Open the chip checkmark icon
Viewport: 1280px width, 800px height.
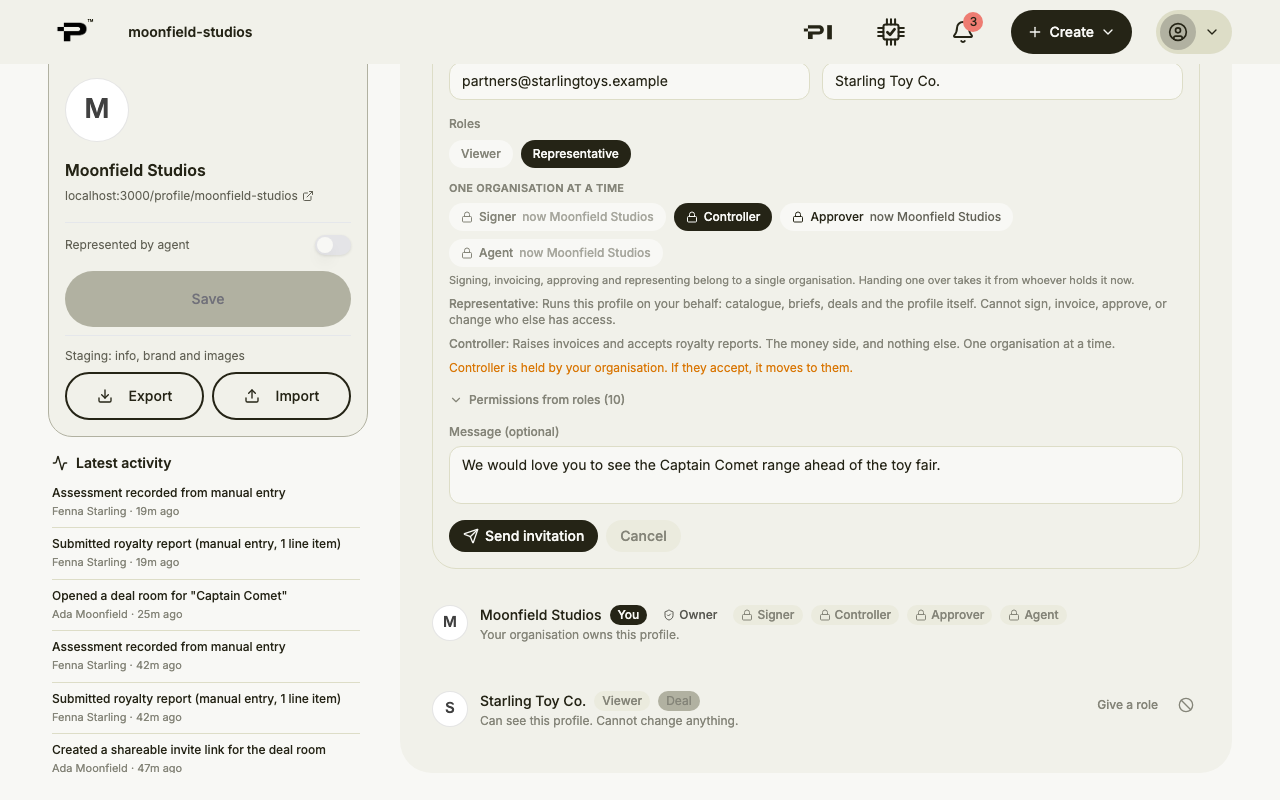890,32
